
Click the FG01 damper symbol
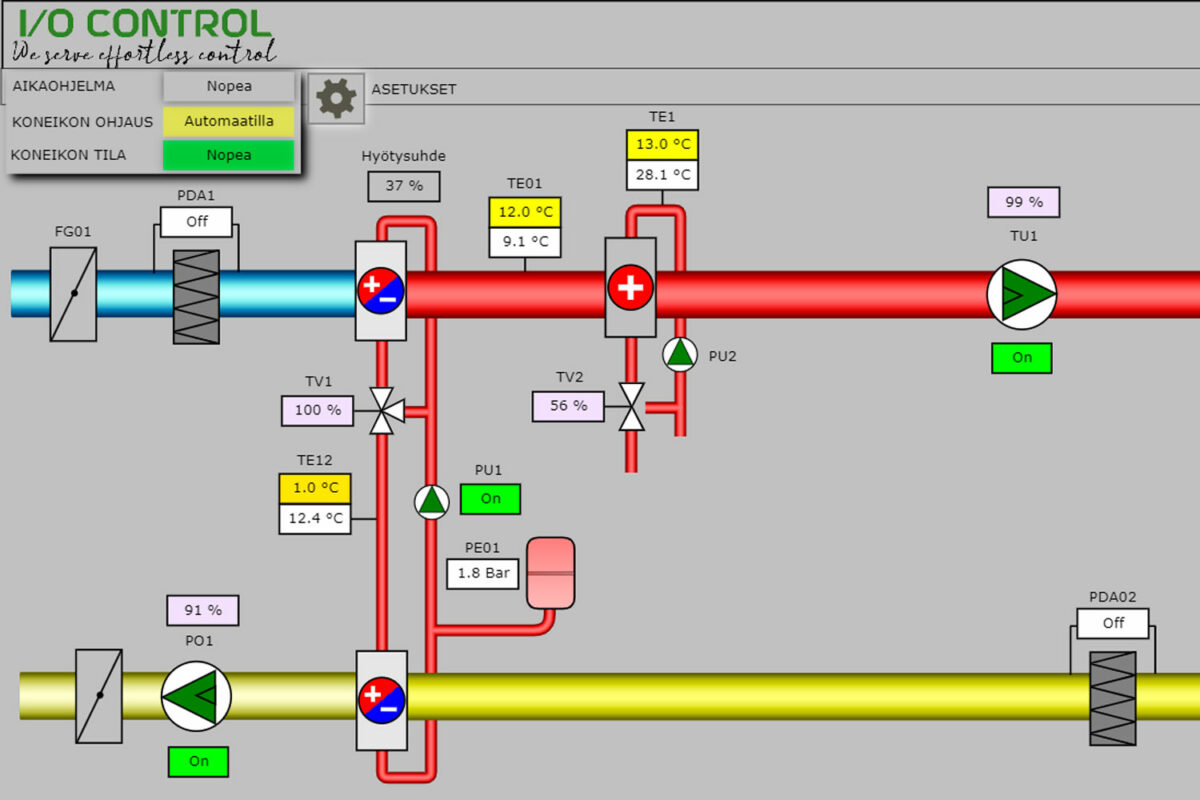pyautogui.click(x=74, y=294)
